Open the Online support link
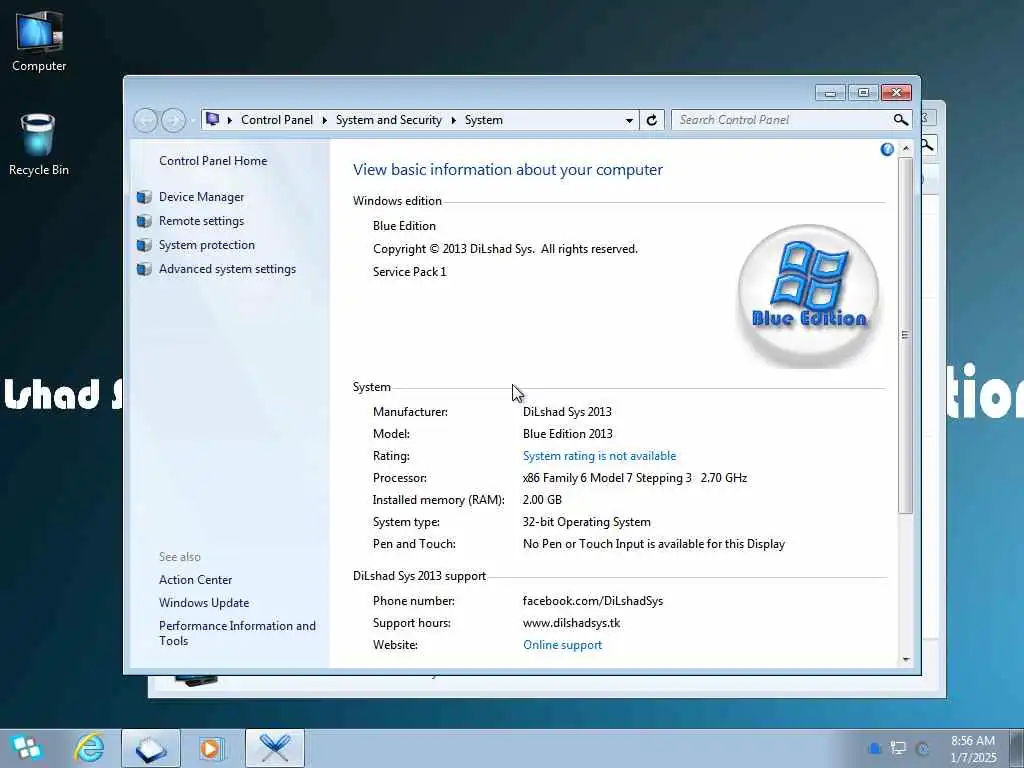The height and width of the screenshot is (768, 1024). [x=562, y=645]
